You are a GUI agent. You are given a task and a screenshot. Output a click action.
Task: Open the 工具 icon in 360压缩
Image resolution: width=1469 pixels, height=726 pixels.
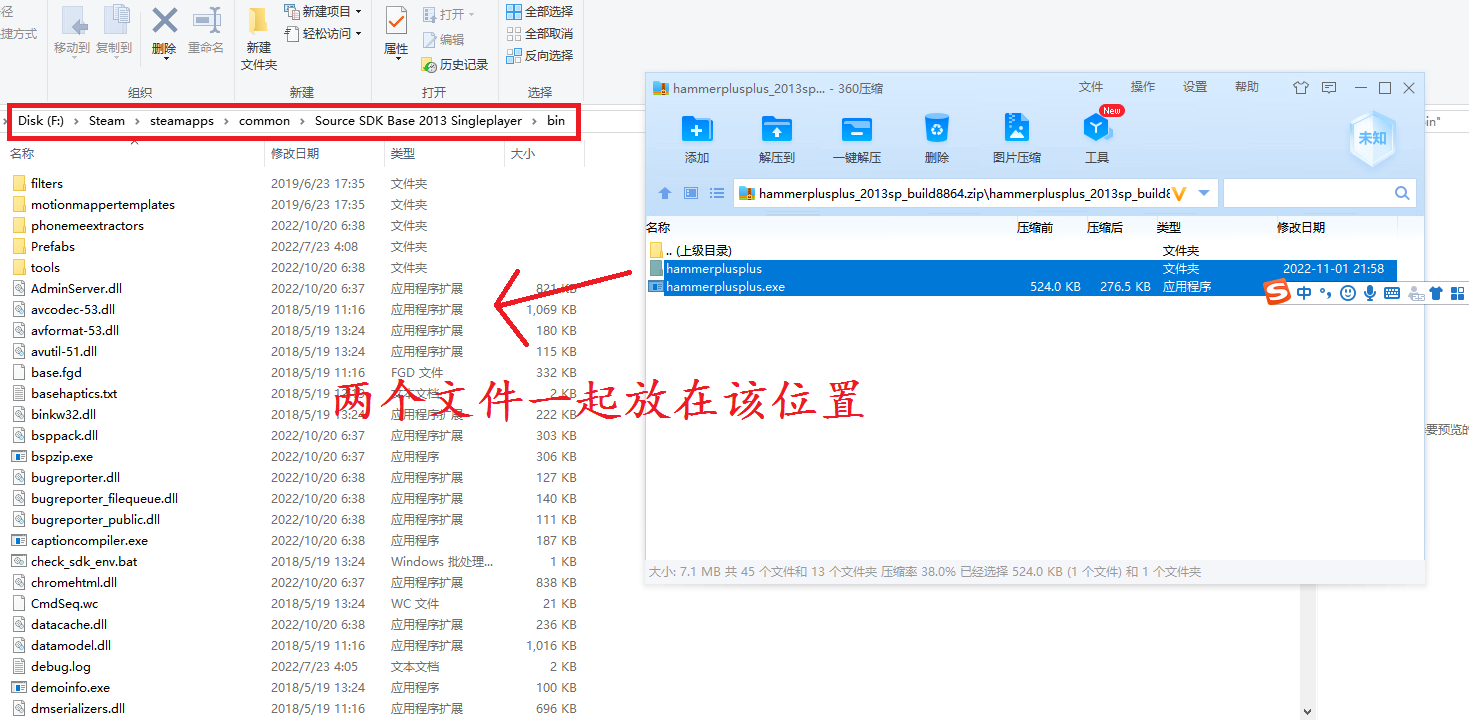(1097, 128)
